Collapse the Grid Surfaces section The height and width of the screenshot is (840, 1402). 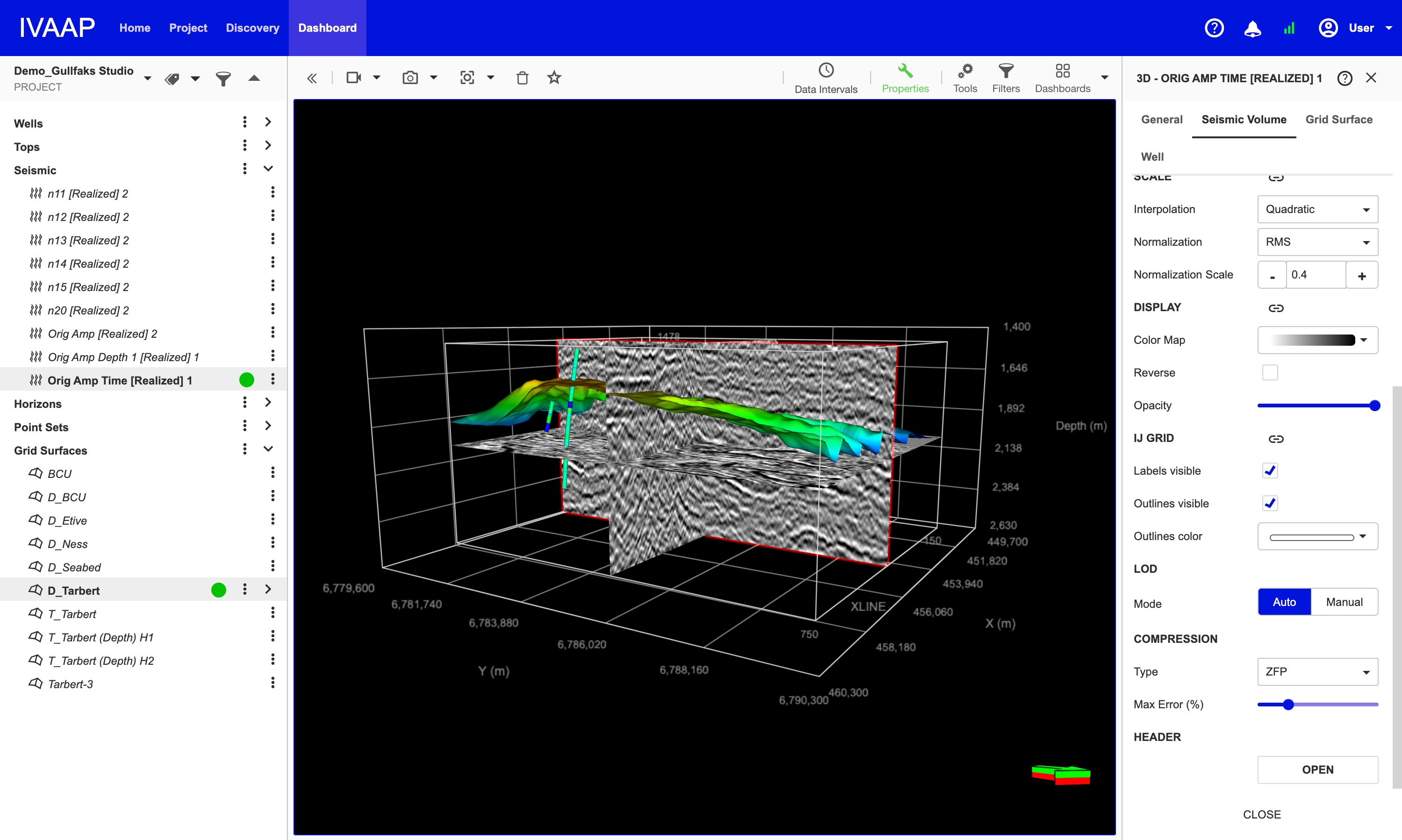pos(268,449)
